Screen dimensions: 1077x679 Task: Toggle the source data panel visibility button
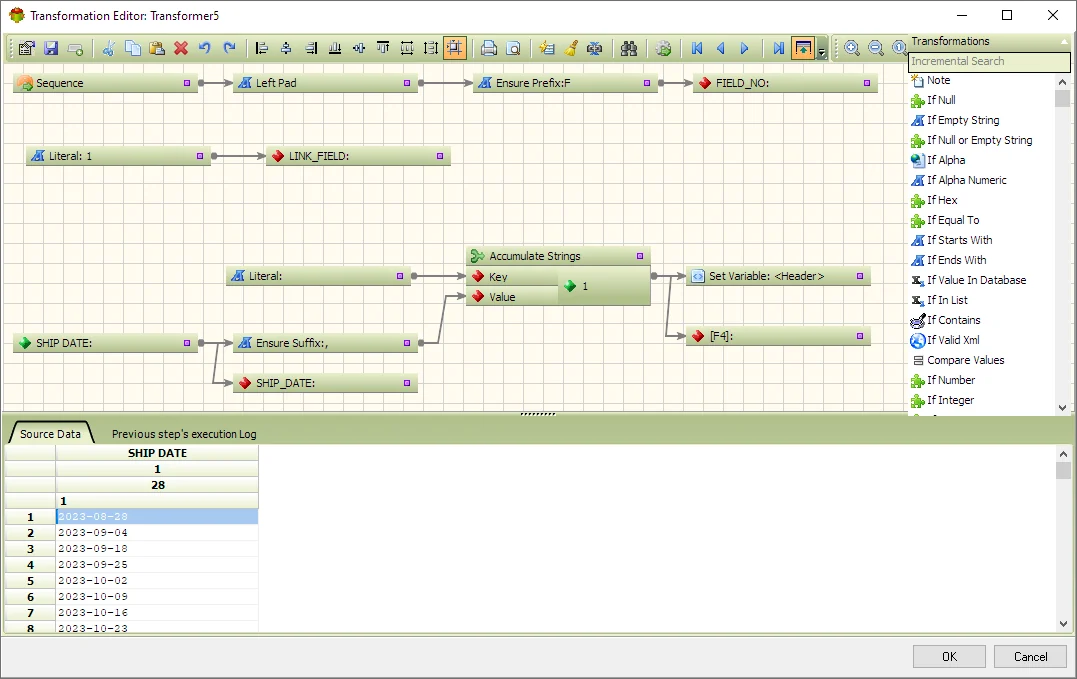[x=802, y=48]
